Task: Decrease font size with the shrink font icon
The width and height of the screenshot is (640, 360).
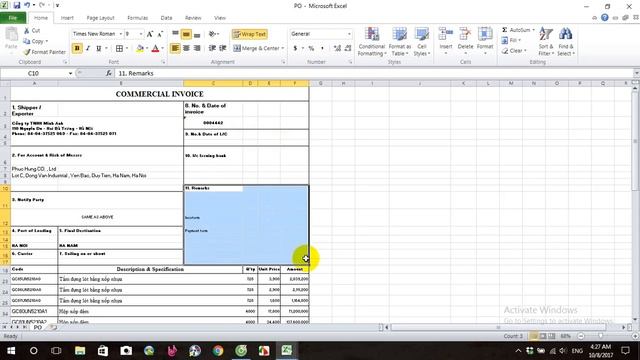Action: [x=160, y=34]
